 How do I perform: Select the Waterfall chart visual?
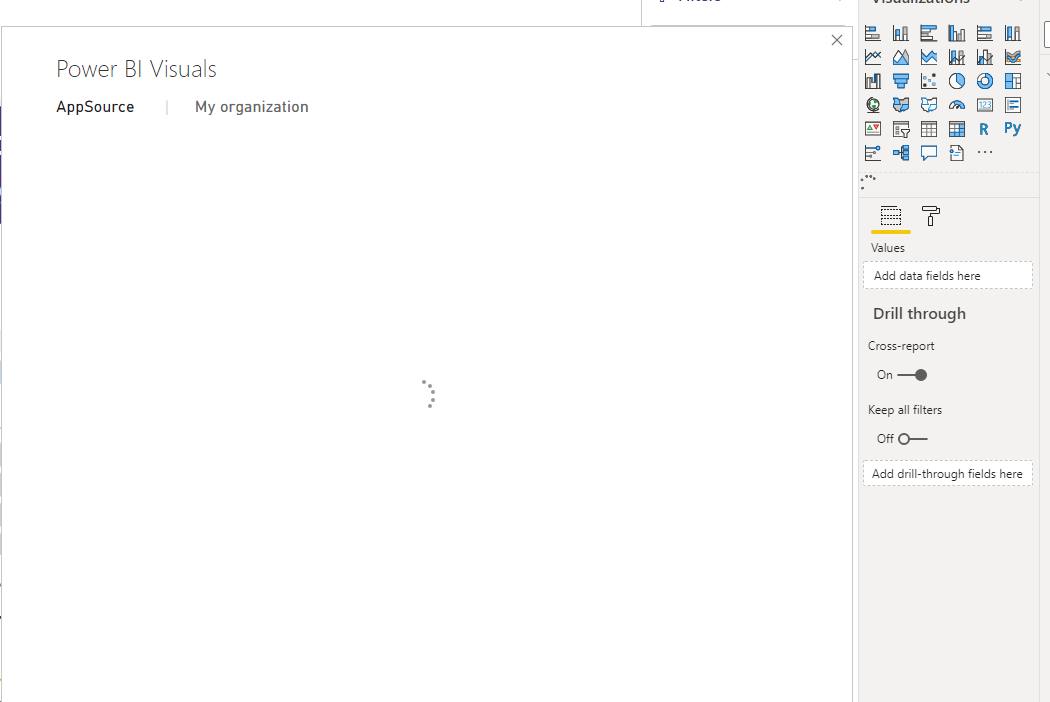(x=873, y=81)
